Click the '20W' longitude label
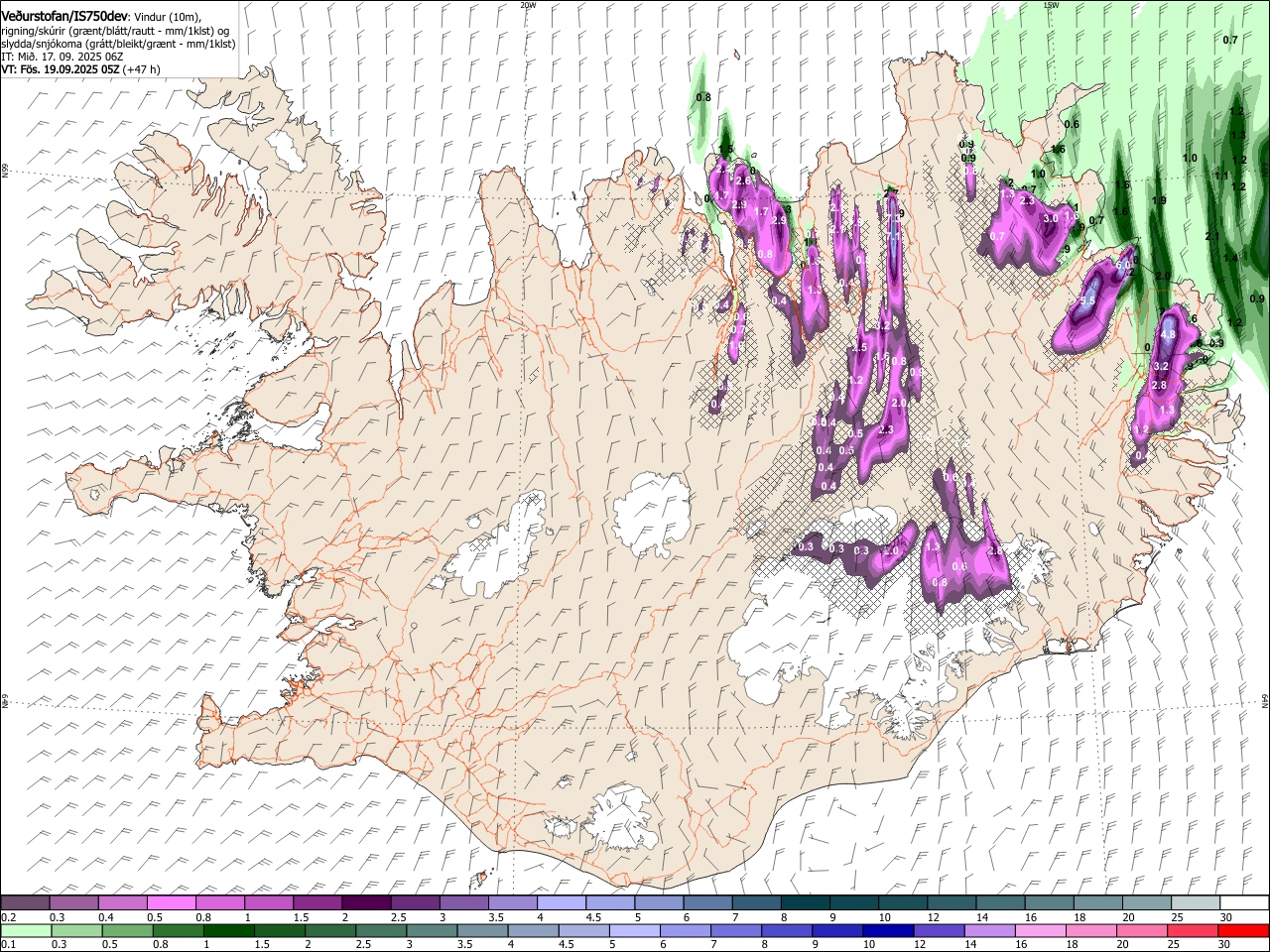This screenshot has height=952, width=1270. click(528, 5)
